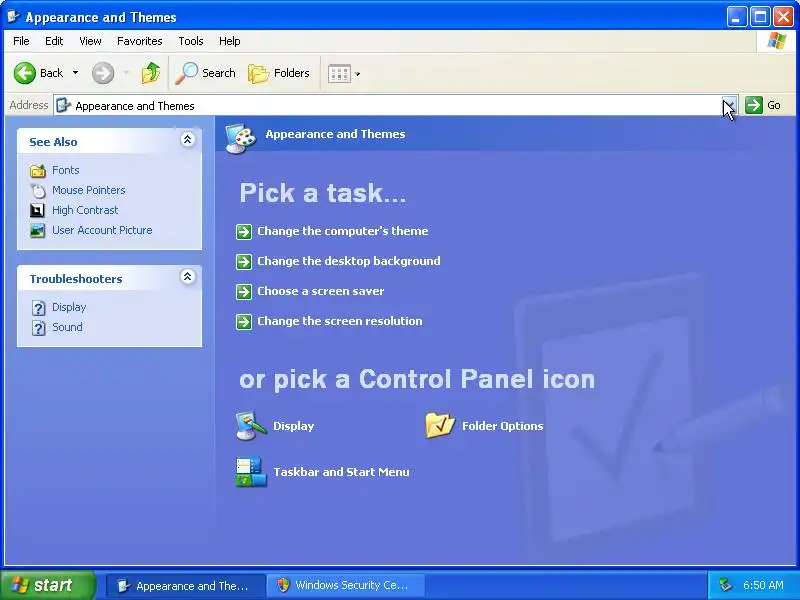800x600 pixels.
Task: Open the Fonts link text
Action: [x=66, y=170]
